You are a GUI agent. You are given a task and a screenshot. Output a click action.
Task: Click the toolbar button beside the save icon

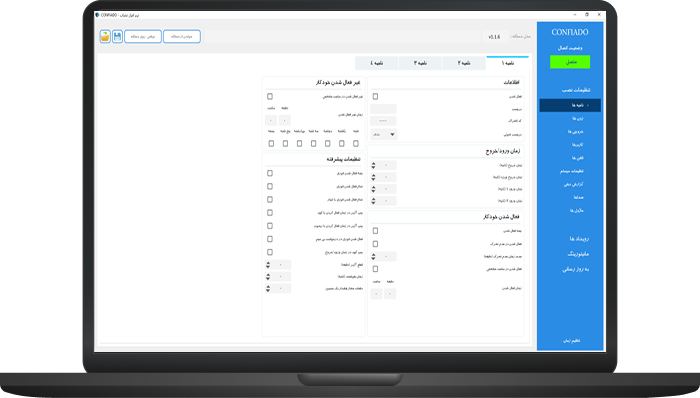(143, 37)
